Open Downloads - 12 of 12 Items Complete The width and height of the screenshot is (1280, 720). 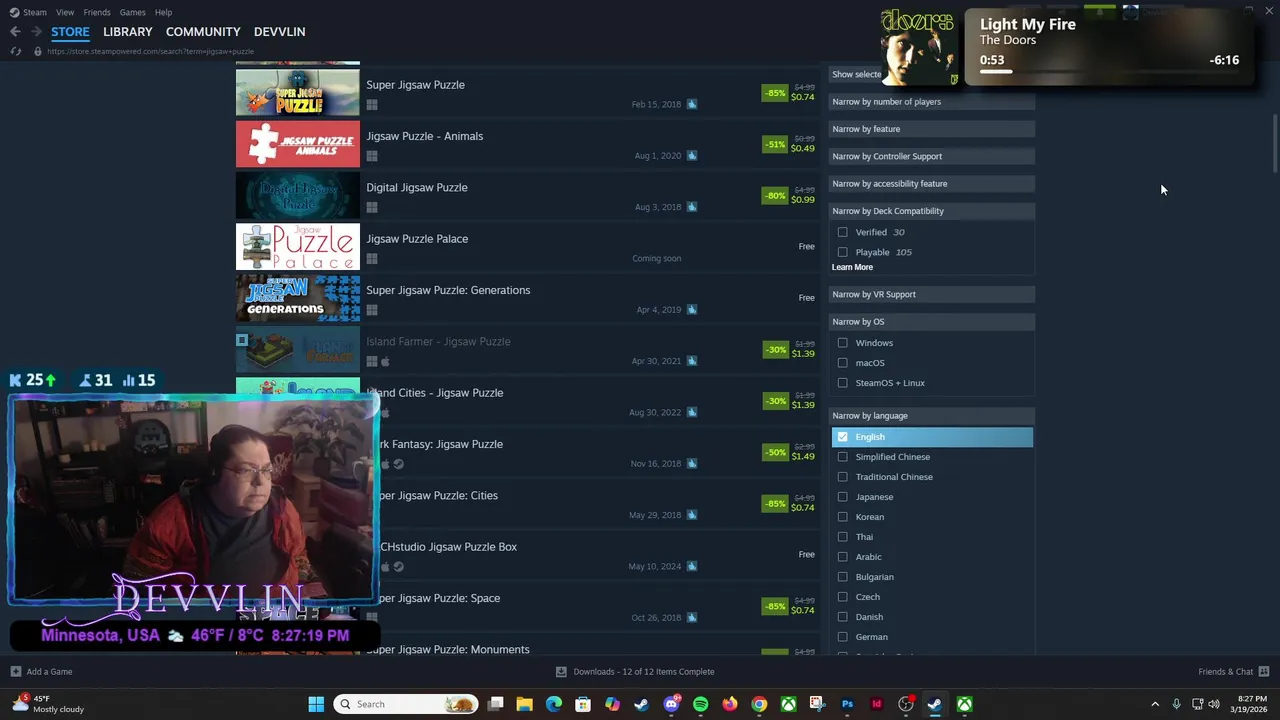tap(644, 672)
